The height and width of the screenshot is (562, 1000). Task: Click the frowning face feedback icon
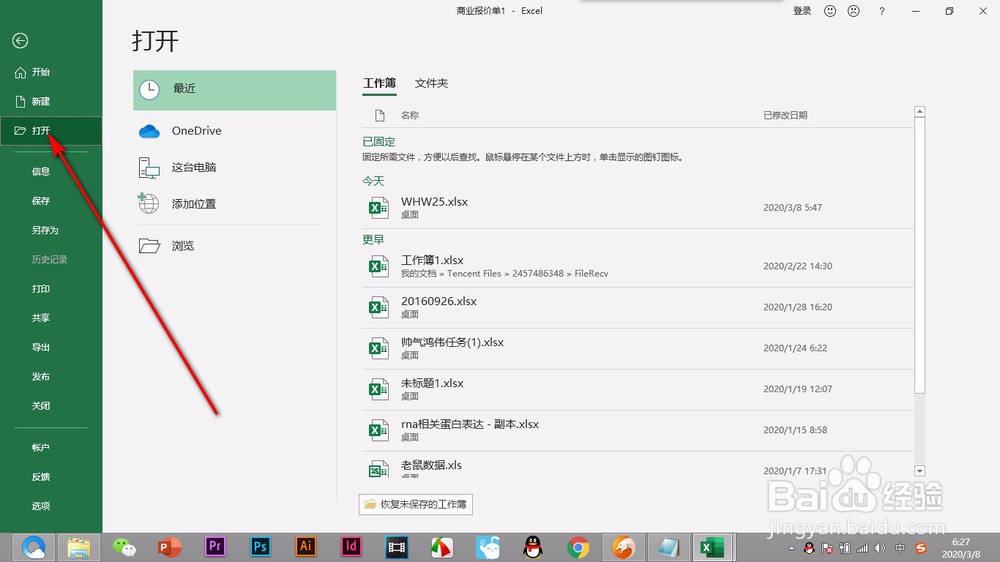(853, 11)
